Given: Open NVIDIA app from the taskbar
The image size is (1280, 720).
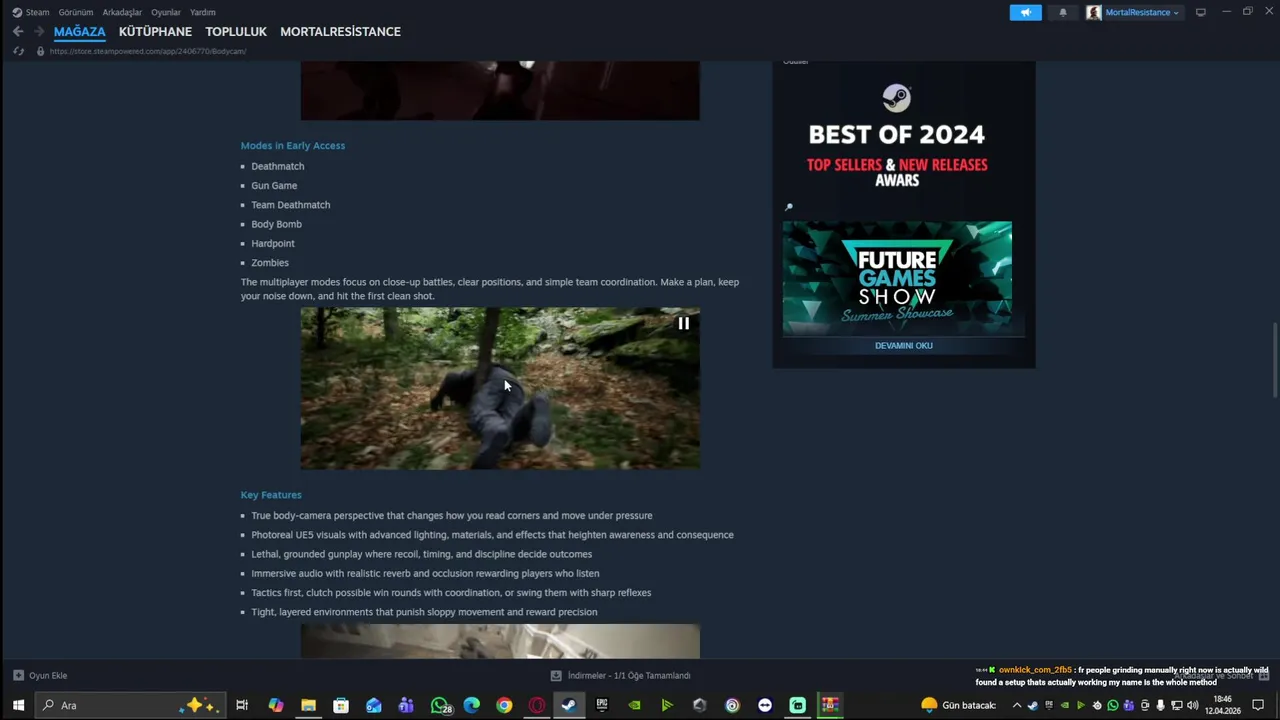Looking at the screenshot, I should click(634, 705).
